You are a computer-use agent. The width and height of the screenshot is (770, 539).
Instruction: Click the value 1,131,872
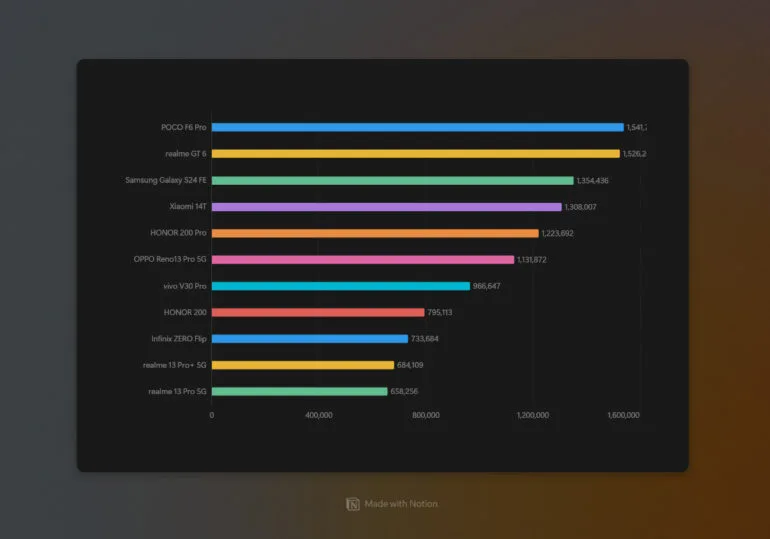tap(532, 260)
